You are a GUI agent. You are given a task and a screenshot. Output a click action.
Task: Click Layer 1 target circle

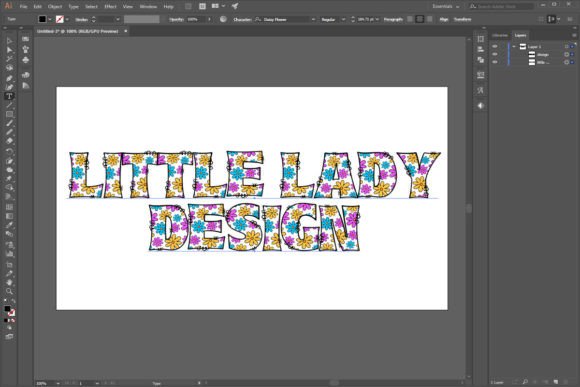coord(566,46)
